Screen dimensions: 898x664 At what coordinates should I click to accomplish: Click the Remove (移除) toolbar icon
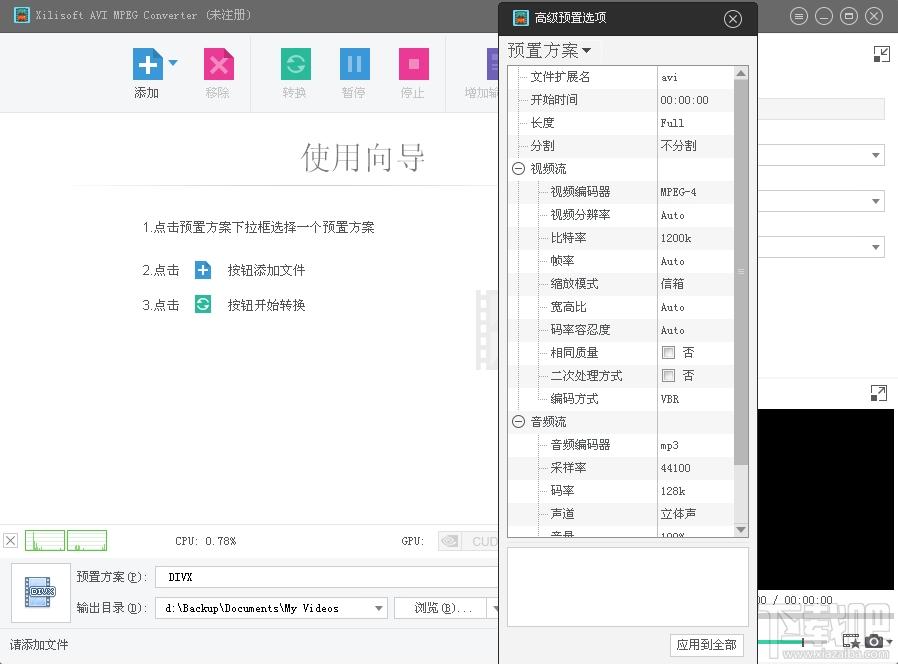point(218,65)
